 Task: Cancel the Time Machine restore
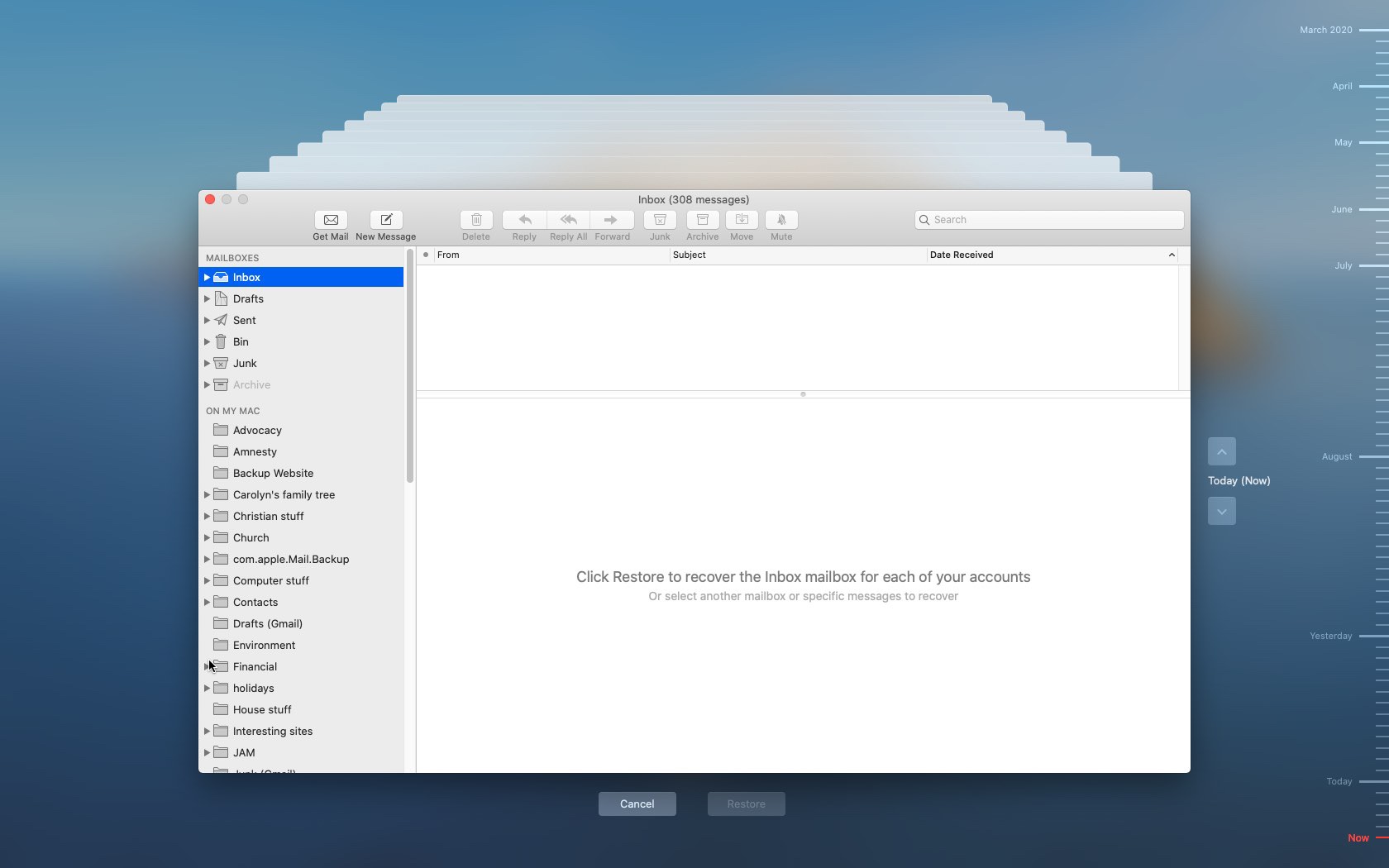point(637,804)
